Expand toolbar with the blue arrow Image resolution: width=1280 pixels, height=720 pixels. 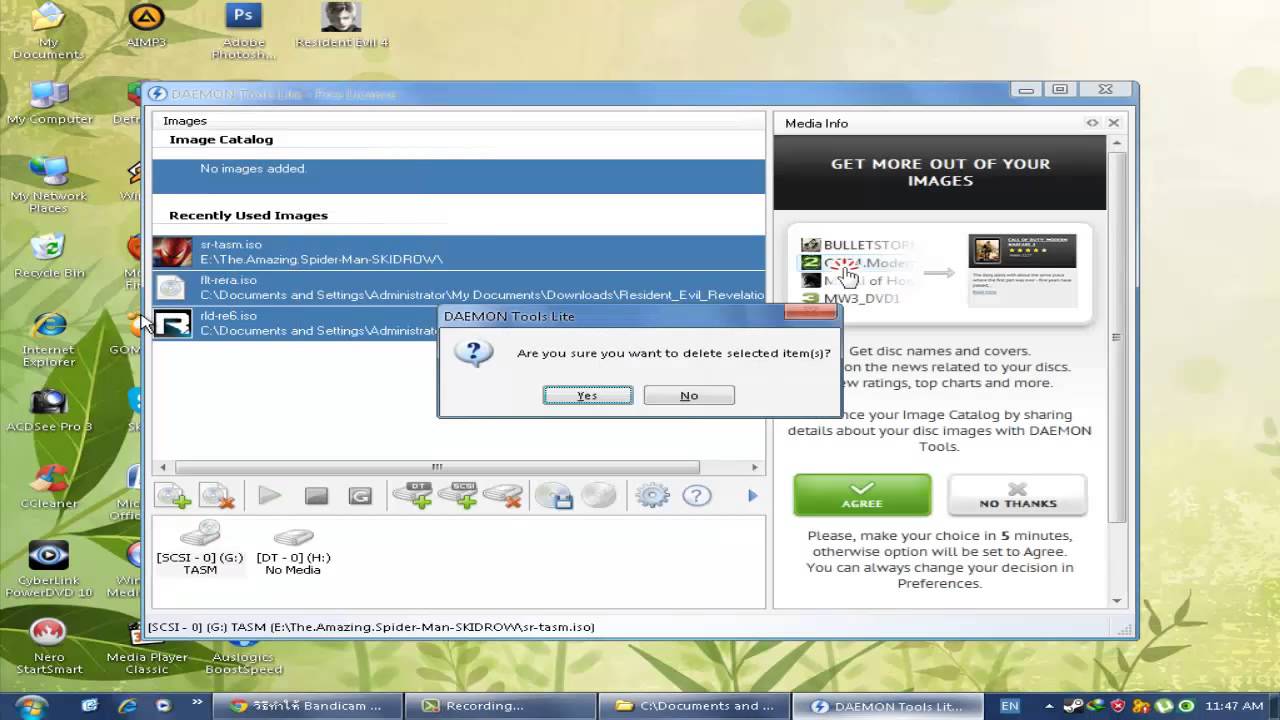pyautogui.click(x=753, y=495)
